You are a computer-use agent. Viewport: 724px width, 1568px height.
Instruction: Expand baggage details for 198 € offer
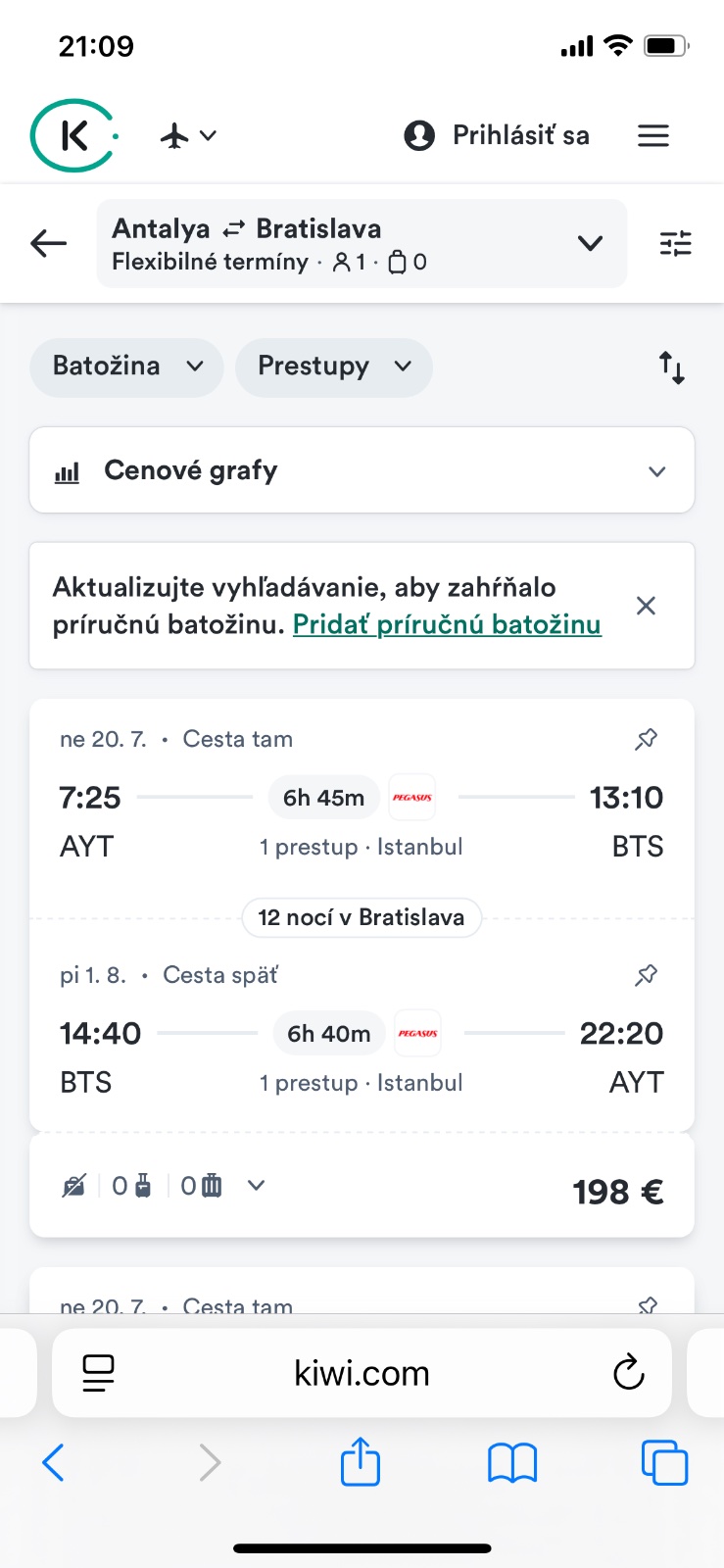[x=257, y=1186]
